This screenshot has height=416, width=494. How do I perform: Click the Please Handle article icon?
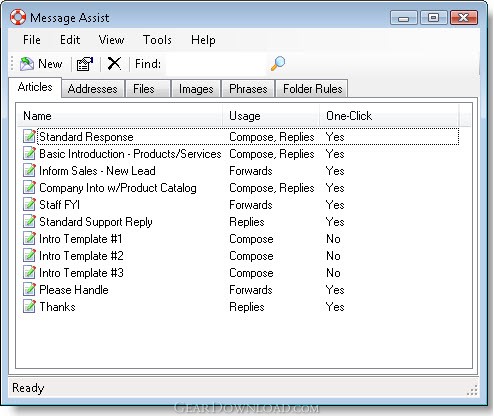29,289
